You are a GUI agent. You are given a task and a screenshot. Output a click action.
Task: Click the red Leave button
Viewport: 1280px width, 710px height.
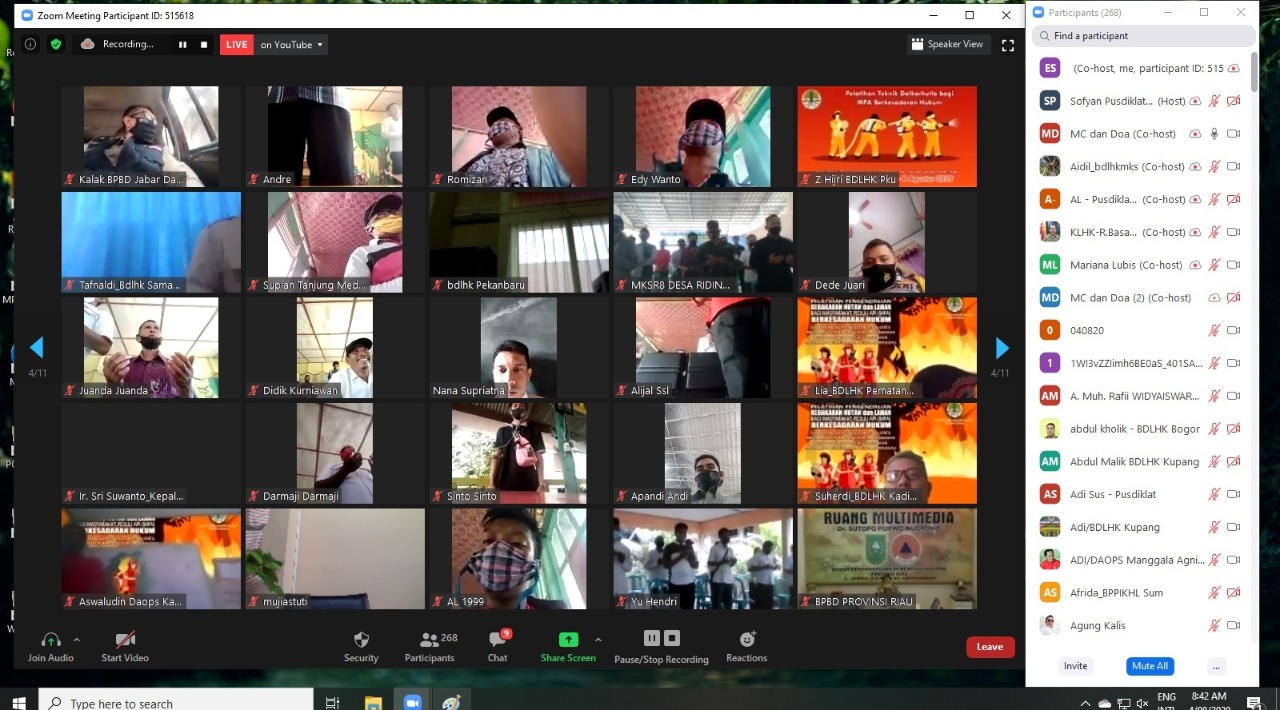pyautogui.click(x=989, y=647)
